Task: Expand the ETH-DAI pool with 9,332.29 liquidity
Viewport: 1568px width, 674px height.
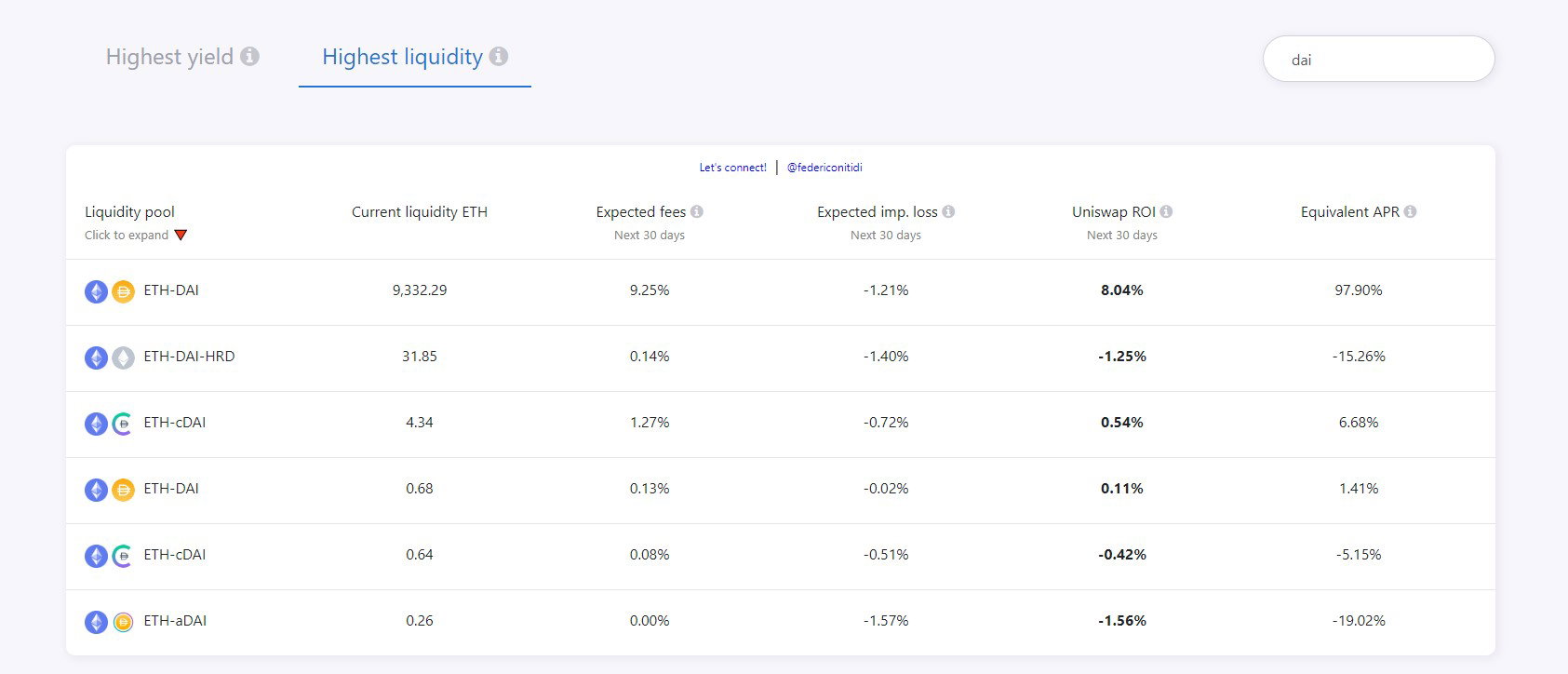Action: coord(780,291)
